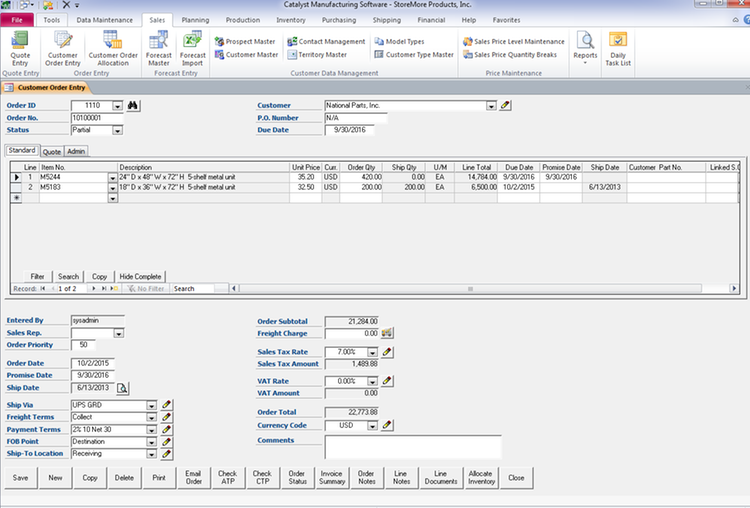Edit Sales Tax Rate with pencil icon
This screenshot has height=508, width=750.
387,352
